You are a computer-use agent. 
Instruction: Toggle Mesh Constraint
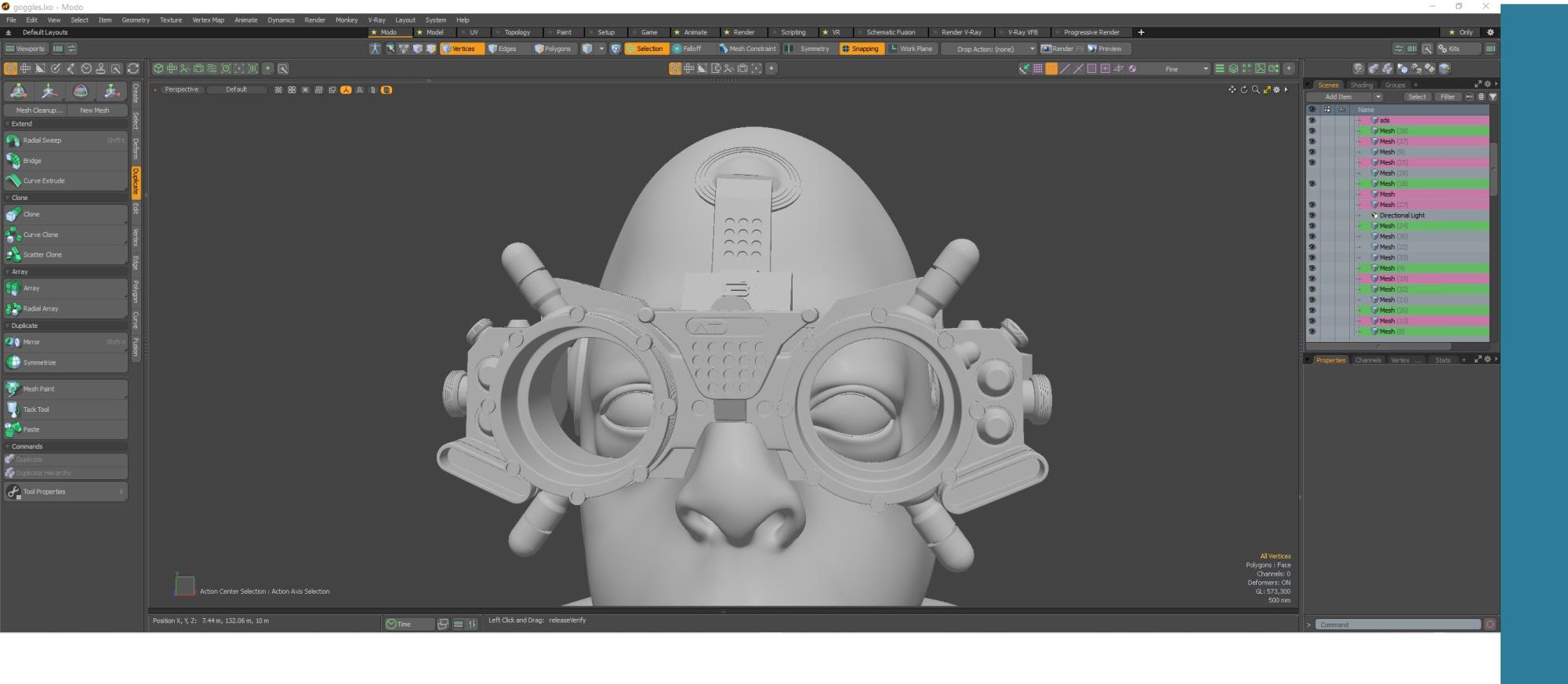[748, 49]
